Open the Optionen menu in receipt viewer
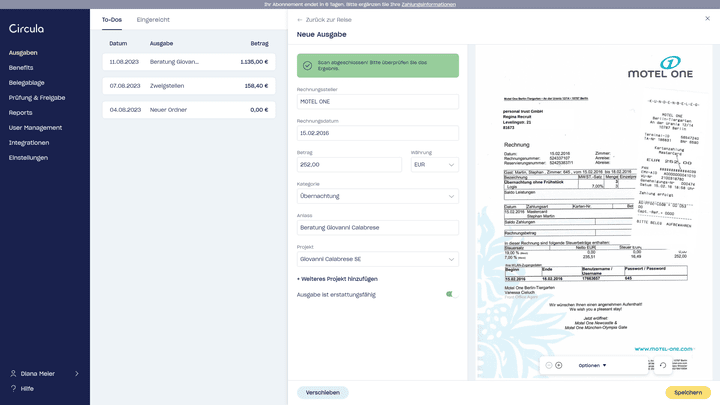The width and height of the screenshot is (720, 405). click(x=592, y=365)
